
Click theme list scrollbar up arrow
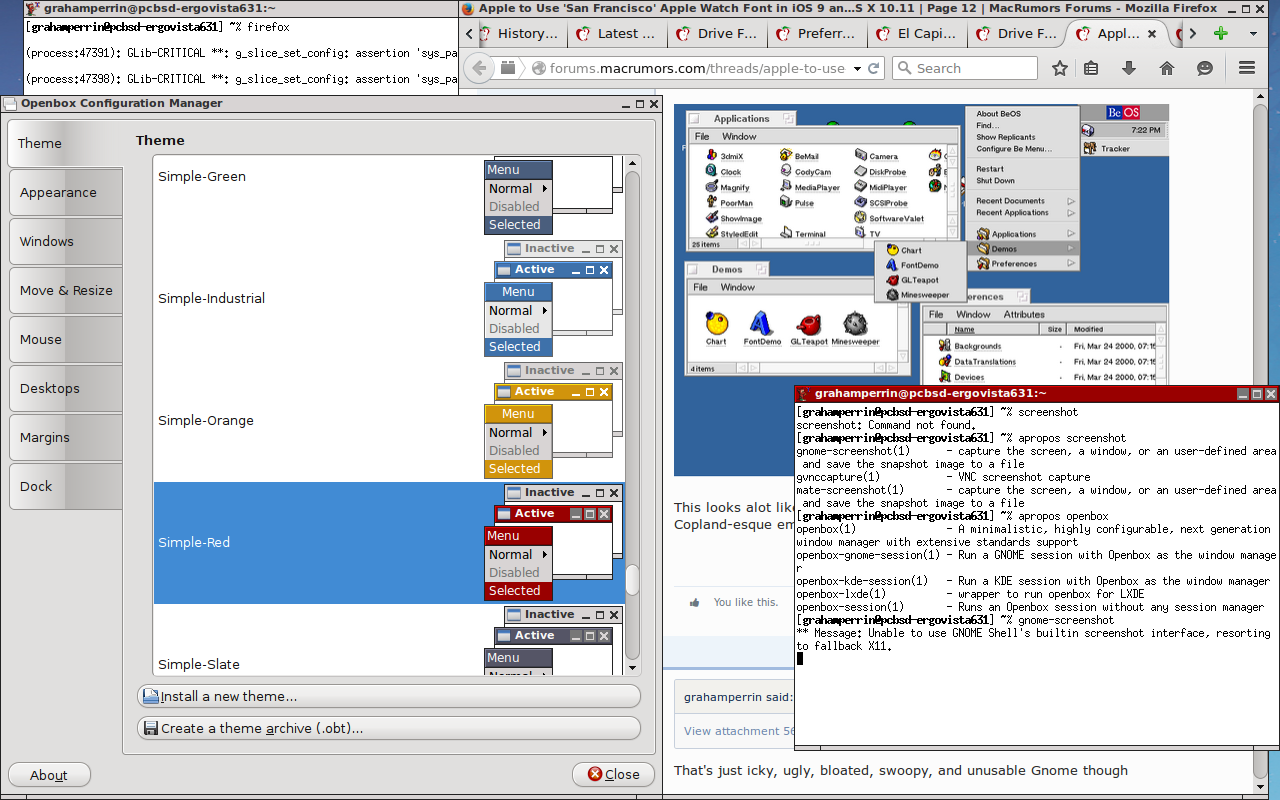pyautogui.click(x=632, y=163)
